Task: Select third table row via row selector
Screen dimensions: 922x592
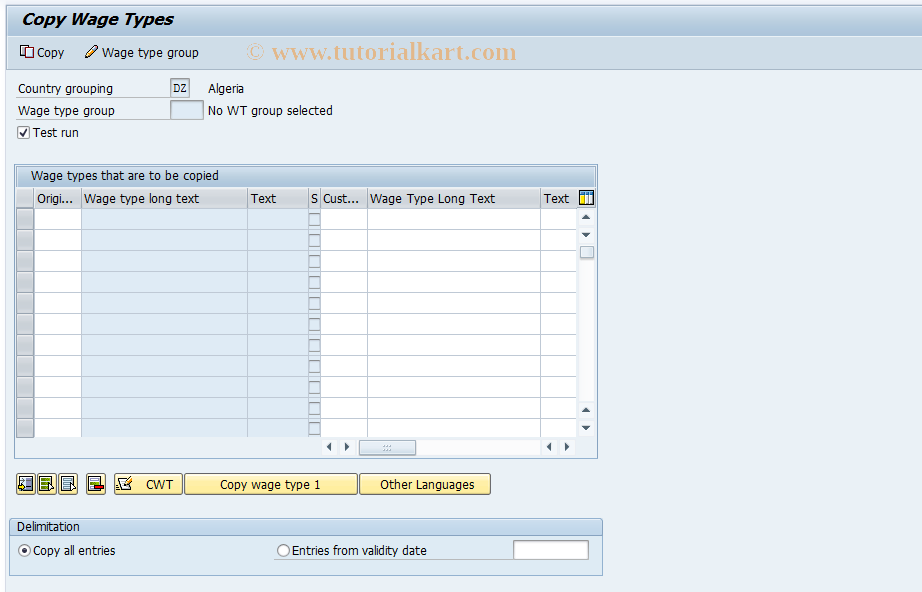Action: (x=25, y=262)
